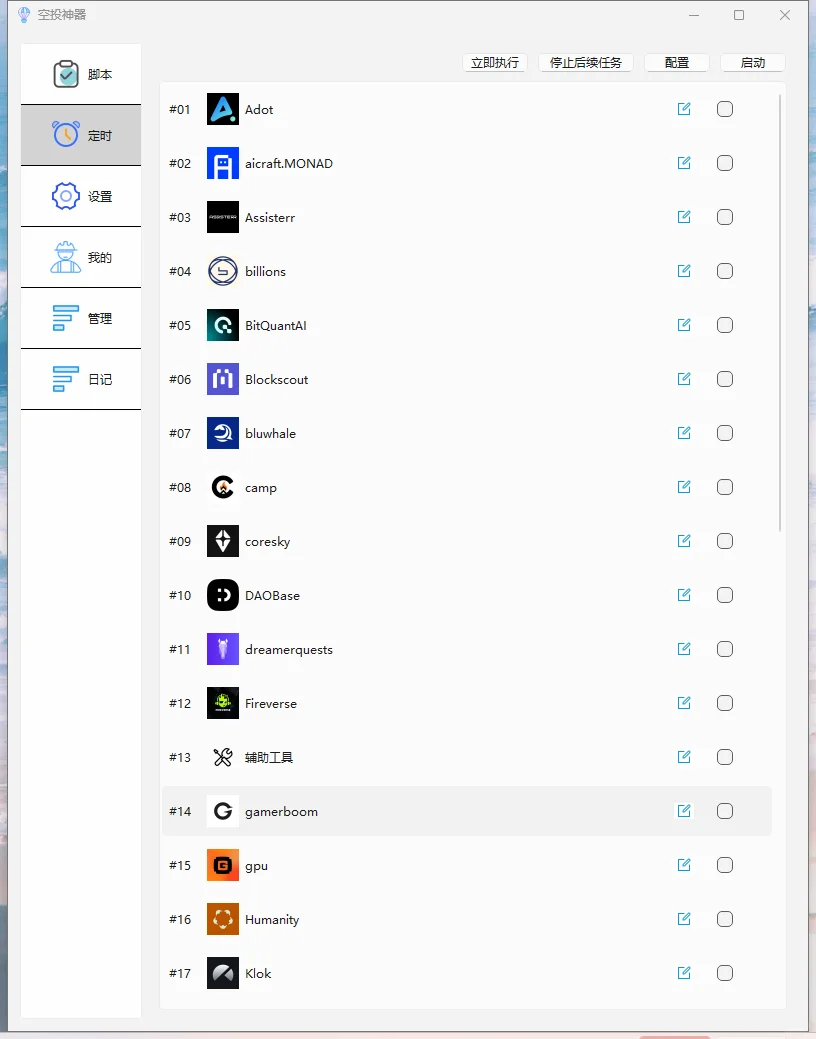816x1039 pixels.
Task: Click edit icon on camp row
Action: [x=684, y=486]
